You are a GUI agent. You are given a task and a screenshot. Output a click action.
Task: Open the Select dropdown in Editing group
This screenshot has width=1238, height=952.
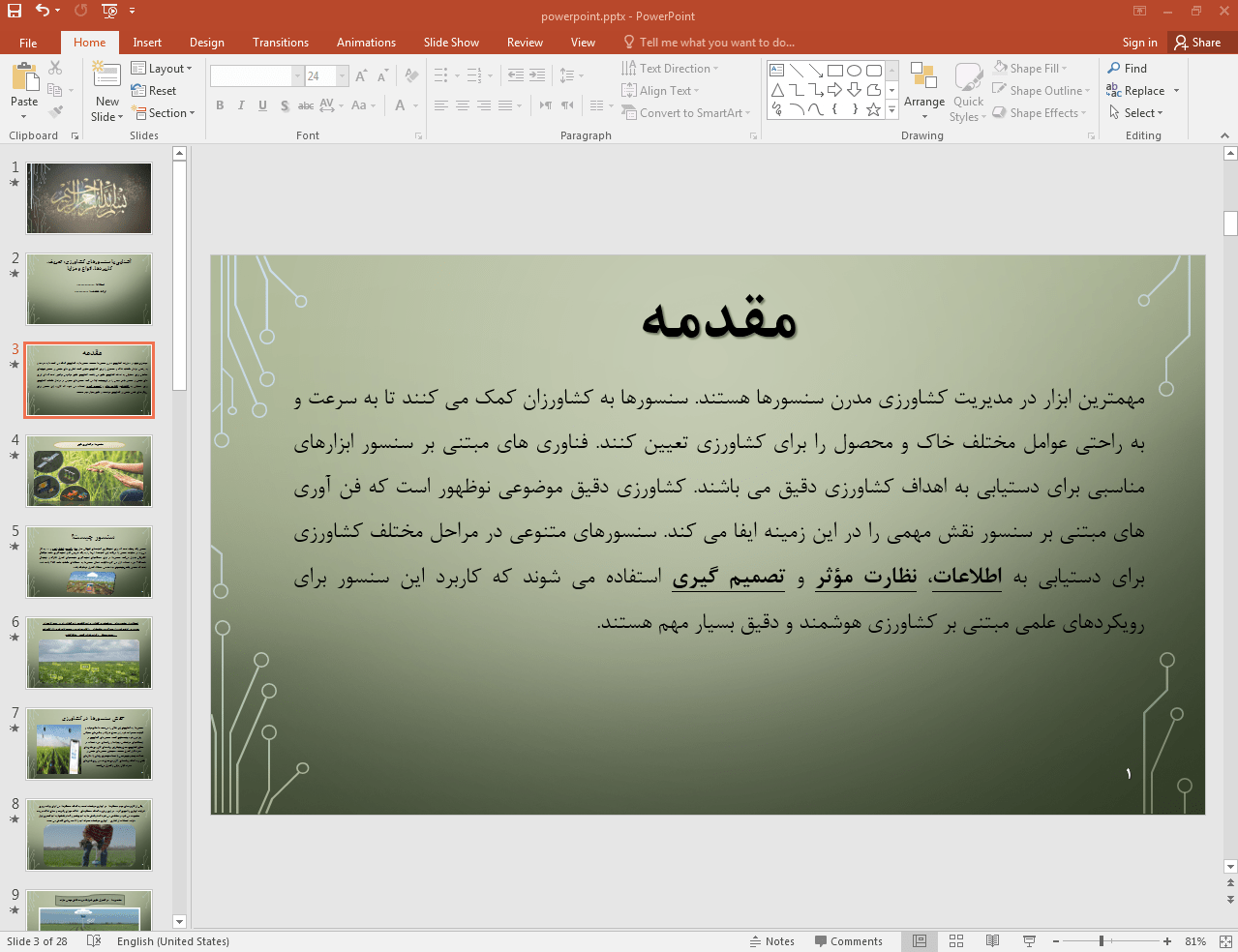pyautogui.click(x=1136, y=113)
